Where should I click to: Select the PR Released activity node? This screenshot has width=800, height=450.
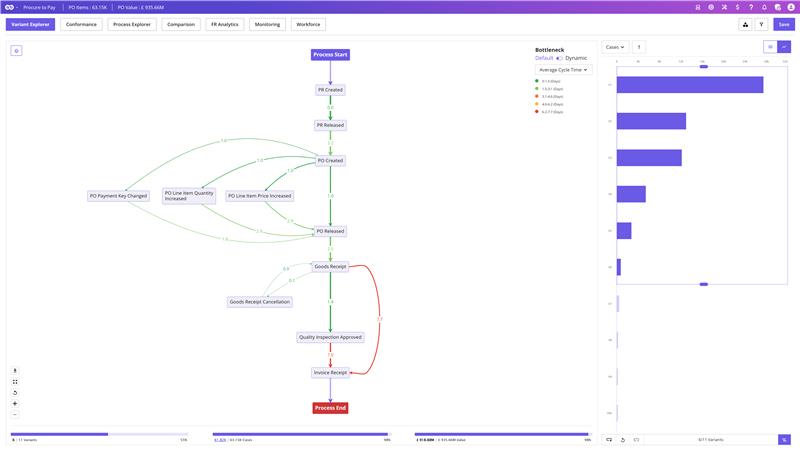click(330, 125)
